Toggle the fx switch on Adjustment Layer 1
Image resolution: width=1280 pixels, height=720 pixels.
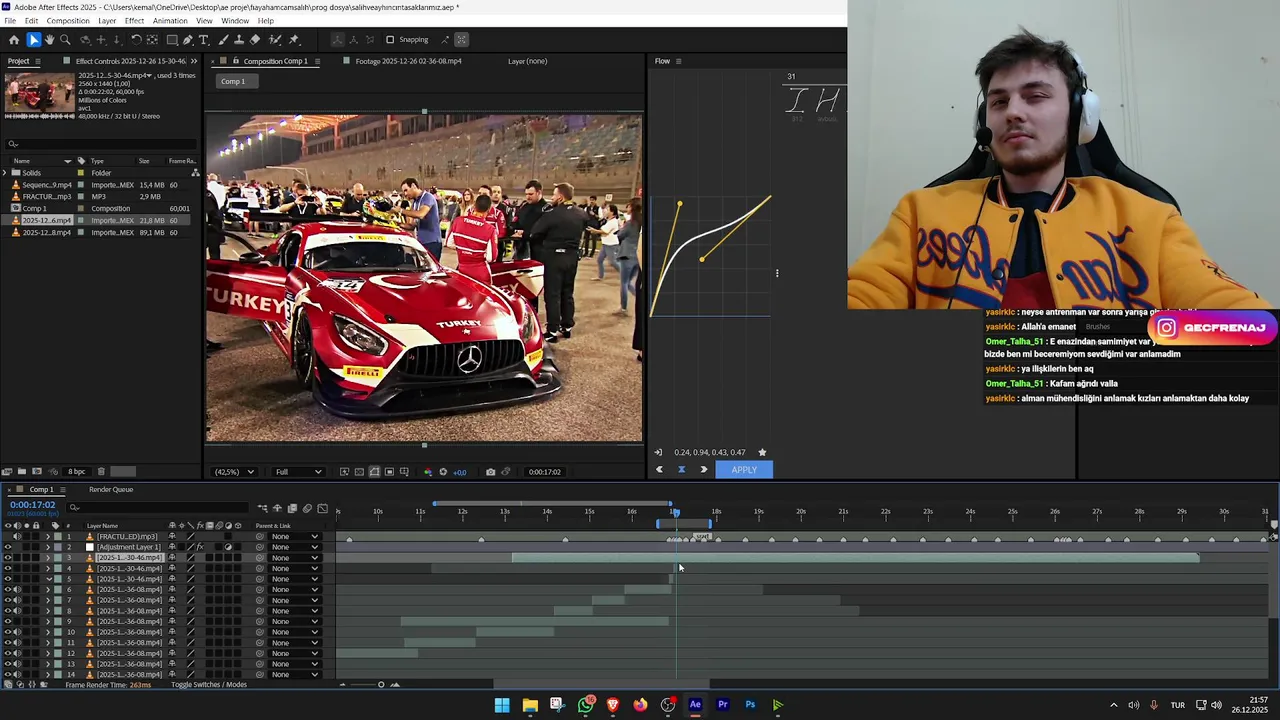tap(200, 547)
